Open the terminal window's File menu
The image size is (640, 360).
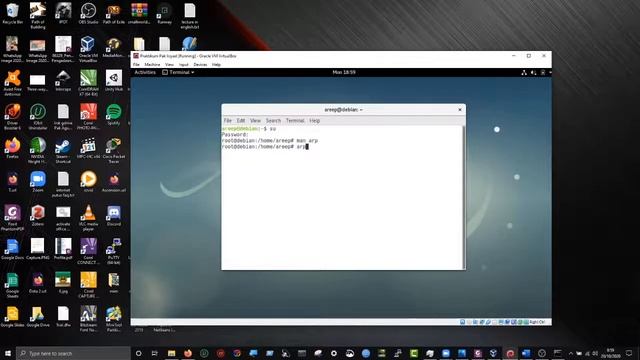coord(228,121)
